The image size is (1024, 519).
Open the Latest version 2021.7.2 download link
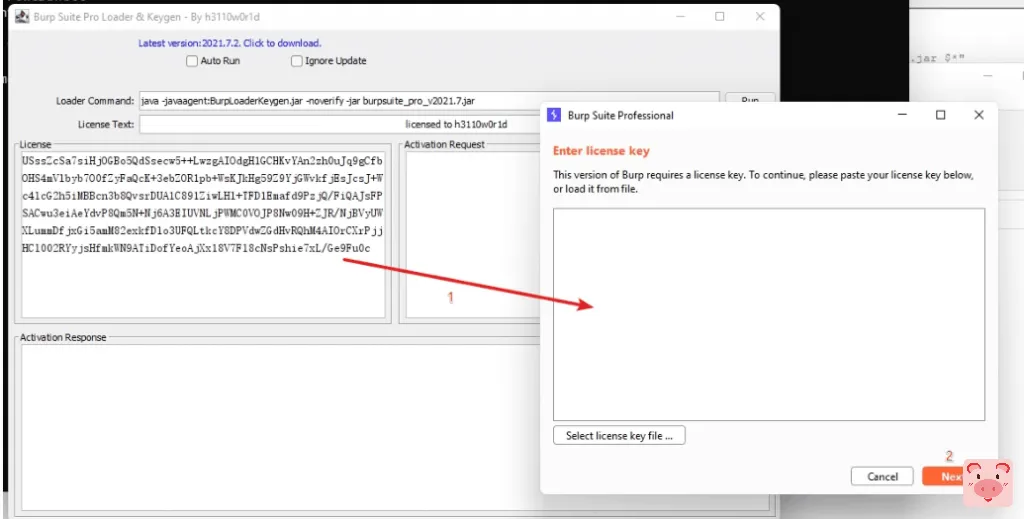230,43
